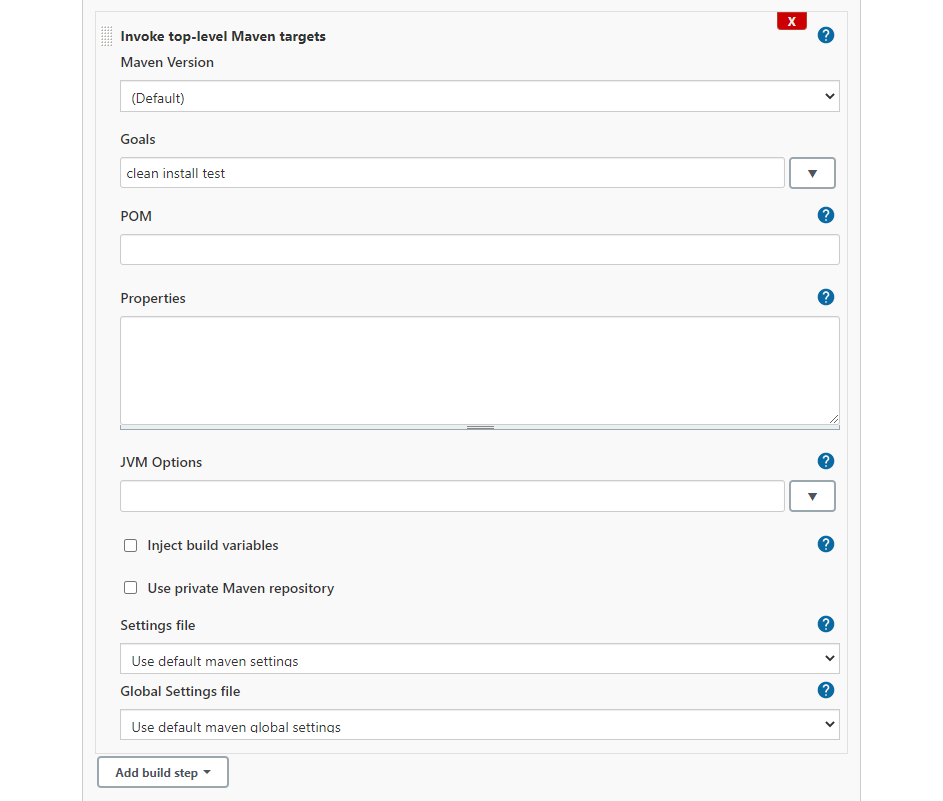Viewport: 943px width, 801px height.
Task: Open the Add build step menu
Action: pyautogui.click(x=163, y=772)
